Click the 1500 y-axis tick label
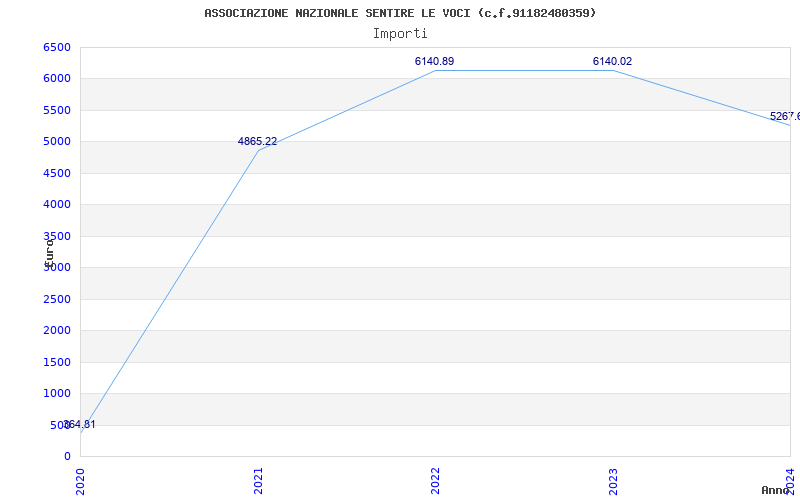 pyautogui.click(x=57, y=362)
